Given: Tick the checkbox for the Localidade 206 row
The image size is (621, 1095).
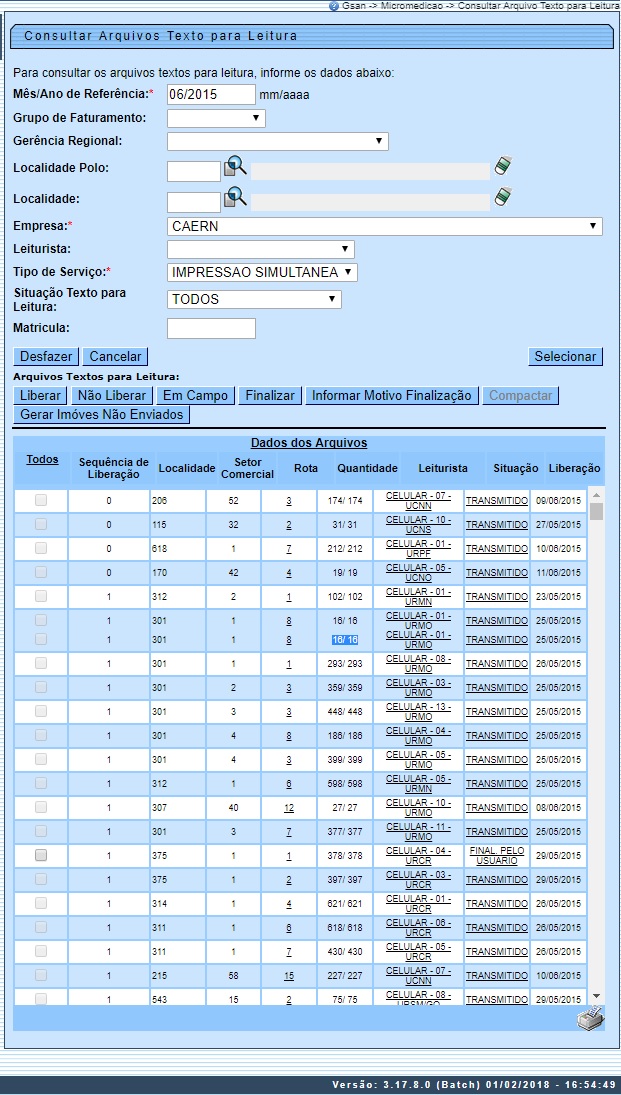Looking at the screenshot, I should (41, 500).
